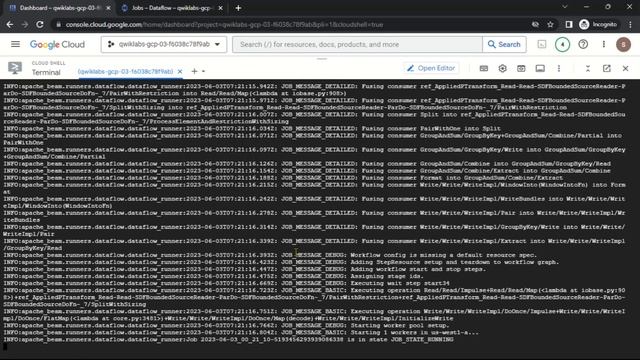Open Cloud Shell more options menu
This screenshot has width=640, height=360.
[559, 69]
